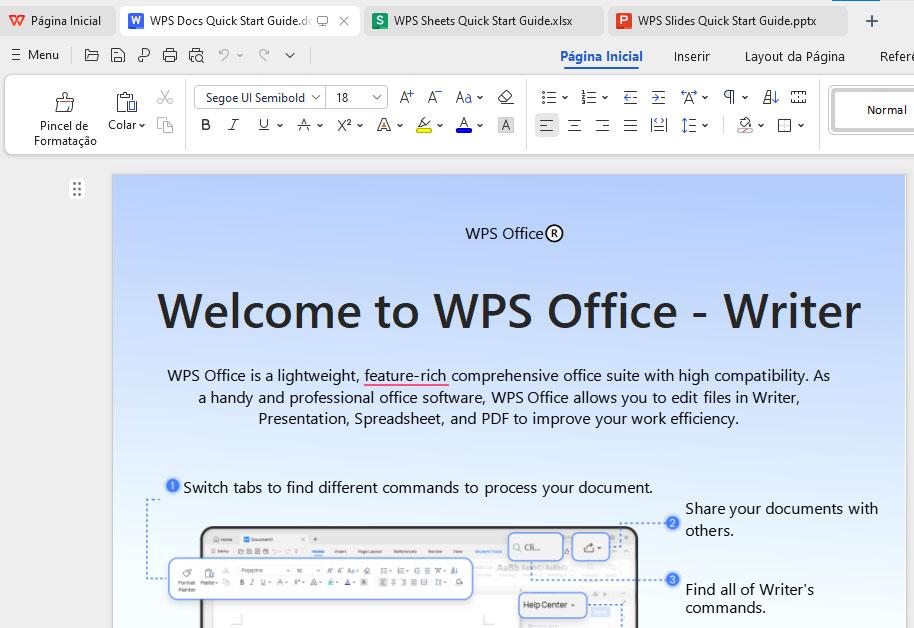The image size is (914, 628).
Task: Toggle numbered list button
Action: [589, 97]
